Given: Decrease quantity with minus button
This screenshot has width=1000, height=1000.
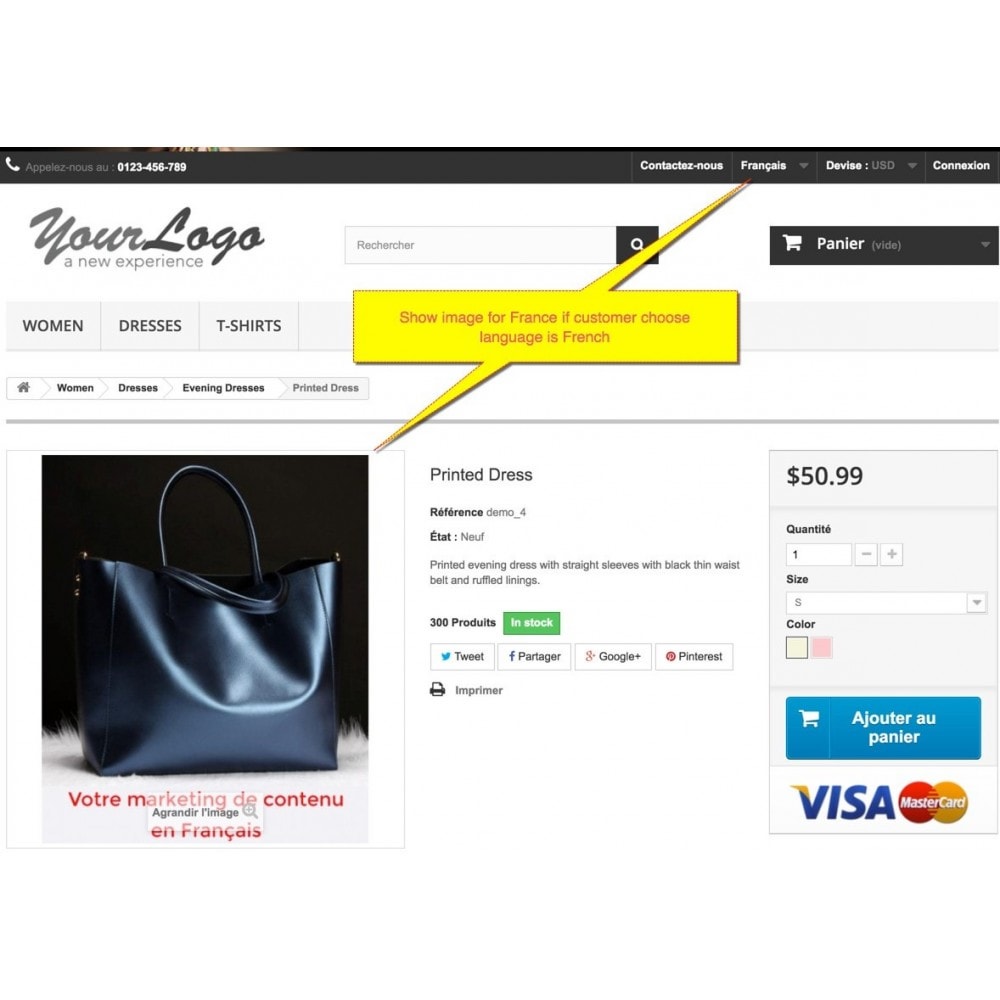Looking at the screenshot, I should pyautogui.click(x=866, y=554).
